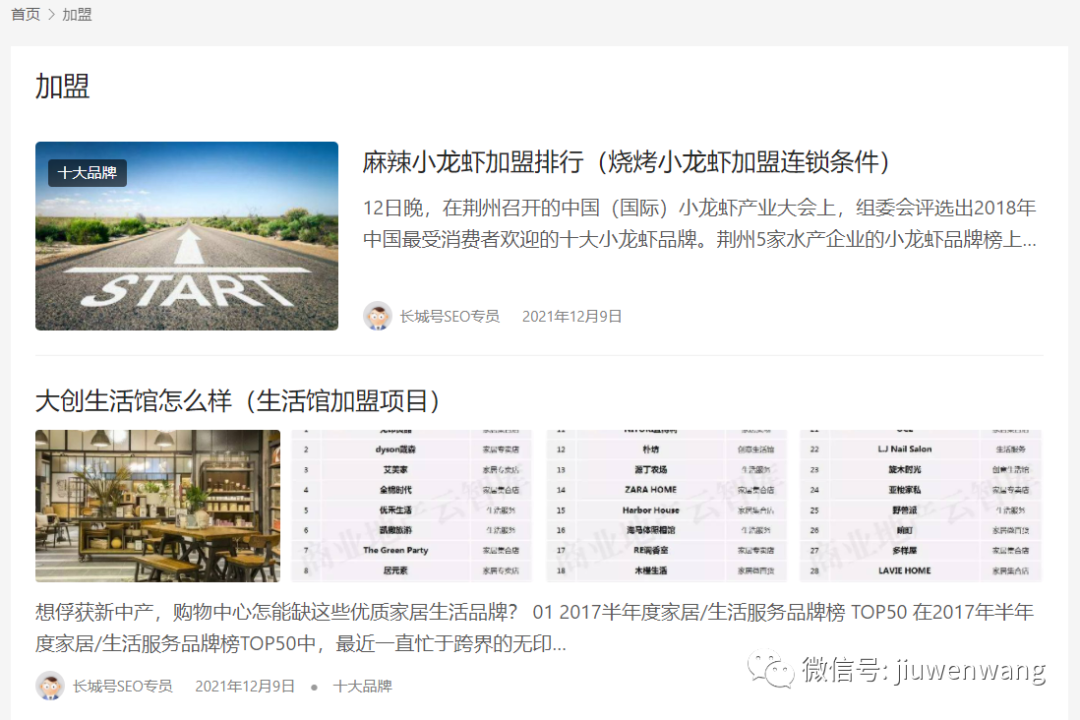Click the leftmost brand ranking table thumbnail
Viewport: 1080px width, 720px height.
[x=413, y=505]
